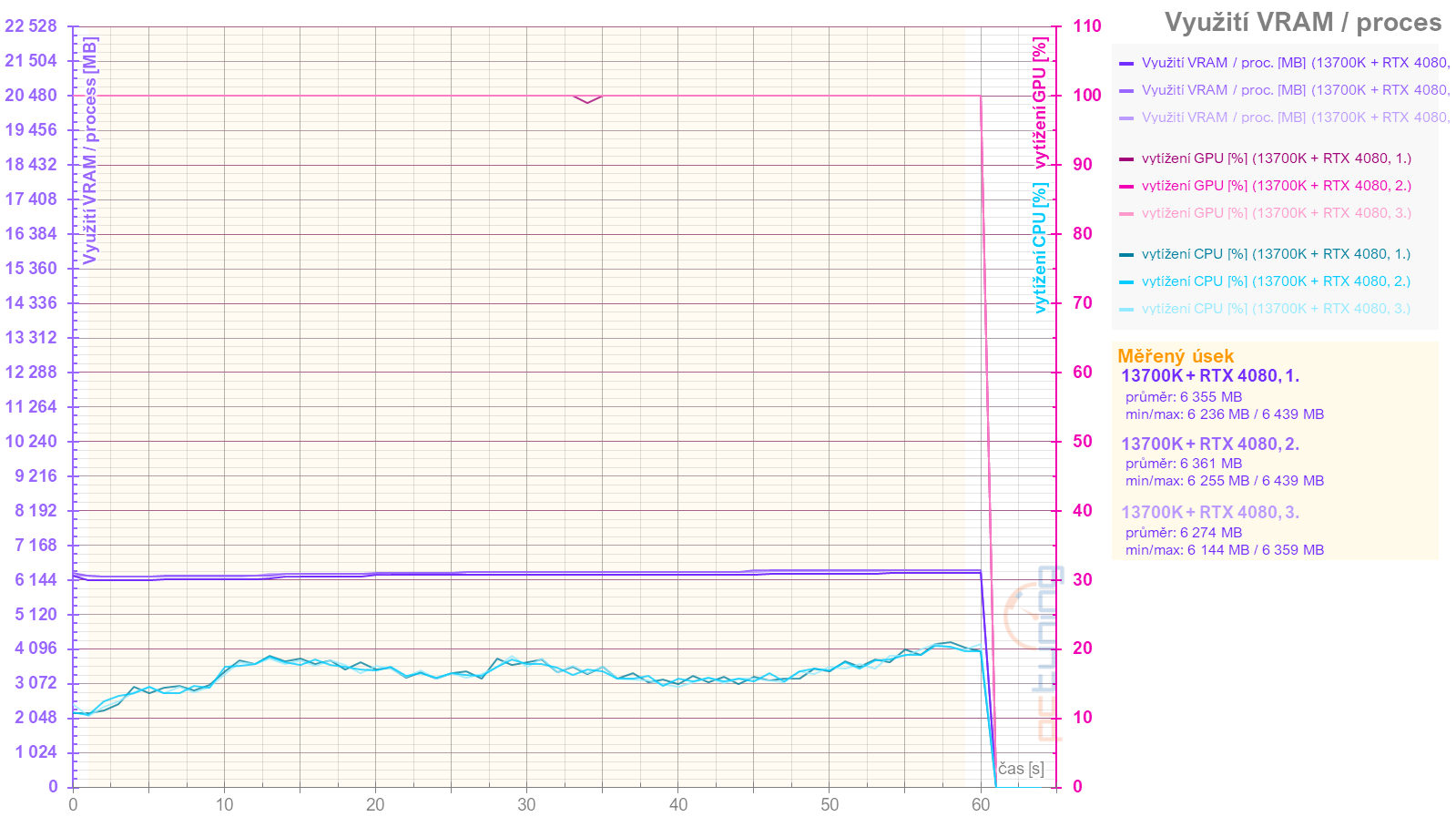Click left axis value '22 528'

(x=31, y=26)
